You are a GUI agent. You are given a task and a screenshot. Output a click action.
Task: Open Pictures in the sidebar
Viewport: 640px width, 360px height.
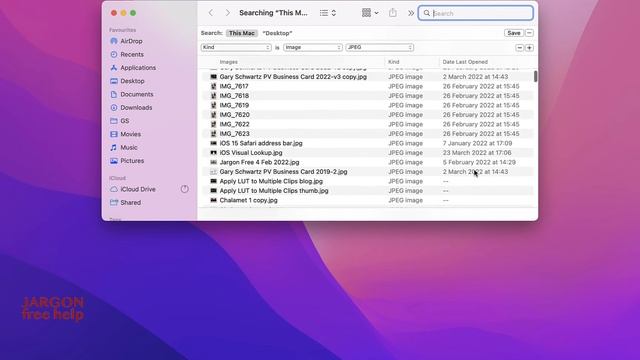127,161
